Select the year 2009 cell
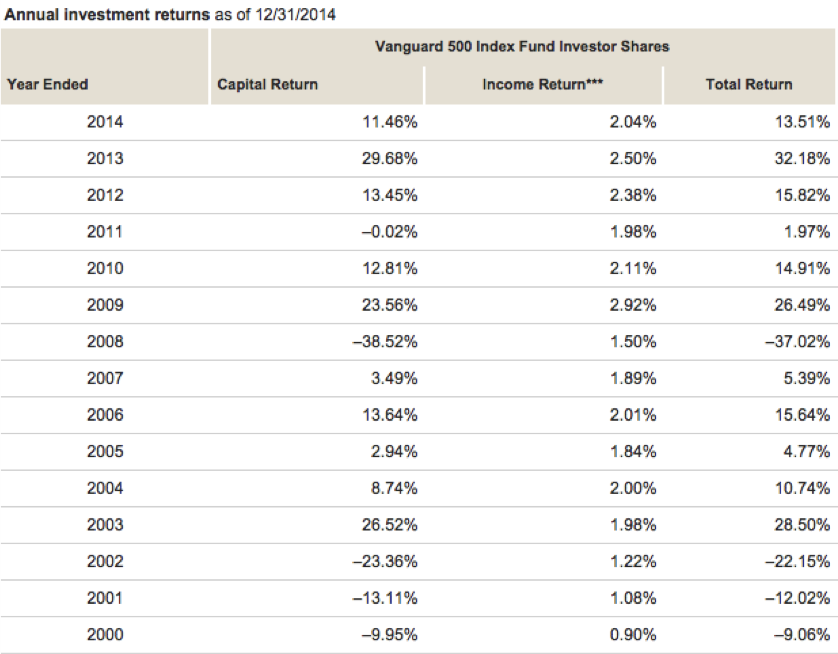This screenshot has width=838, height=654. point(105,305)
